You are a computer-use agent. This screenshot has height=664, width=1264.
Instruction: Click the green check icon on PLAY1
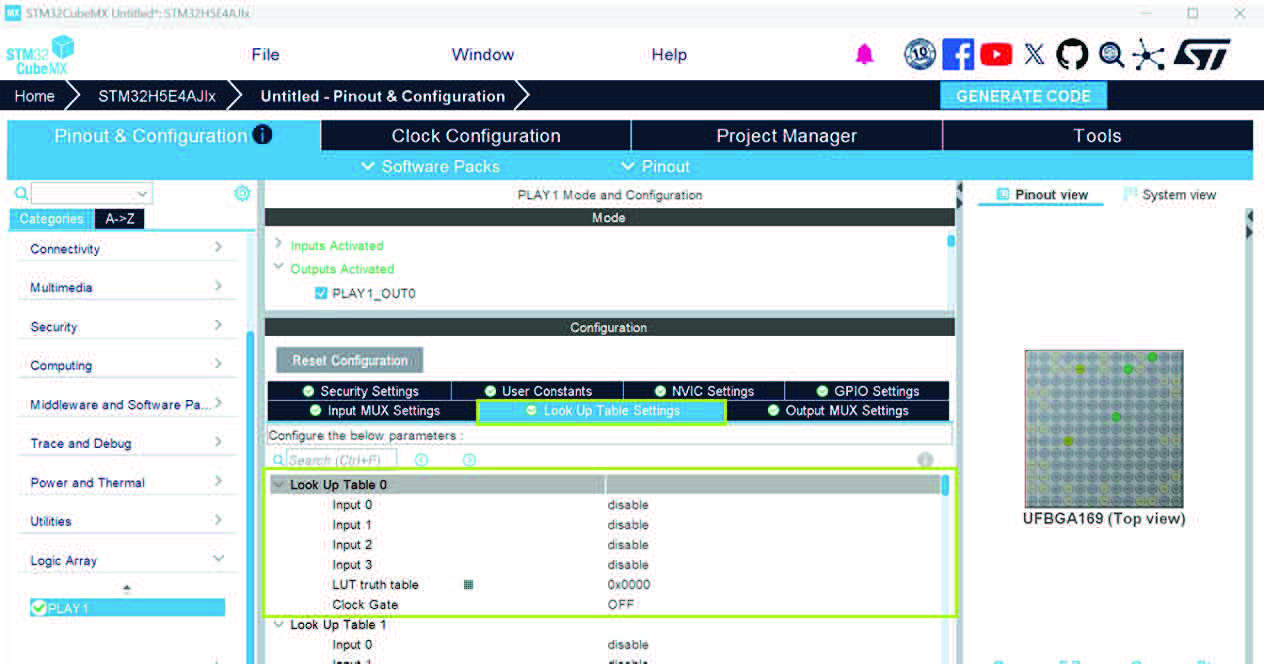(x=39, y=608)
